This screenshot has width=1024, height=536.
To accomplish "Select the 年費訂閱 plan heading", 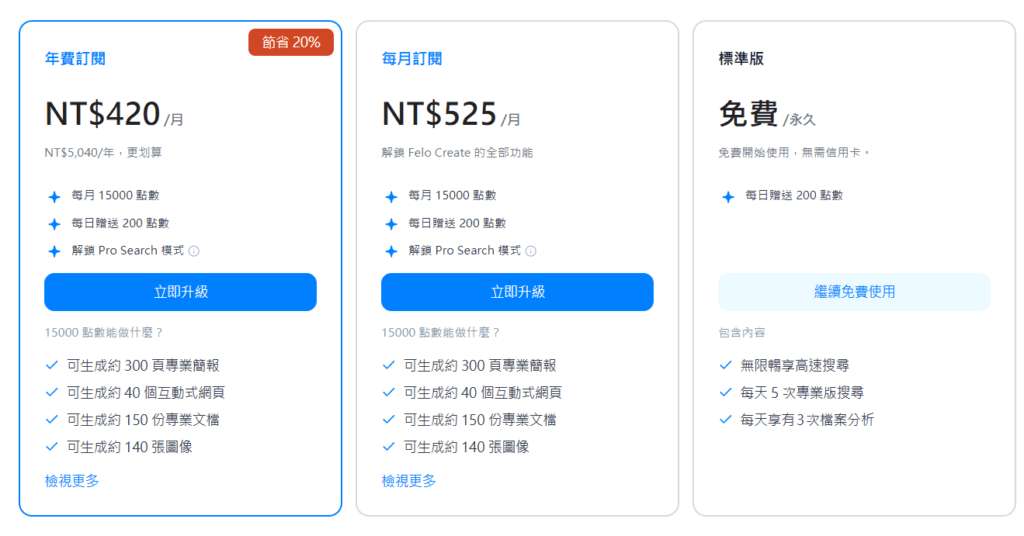I will 75,59.
